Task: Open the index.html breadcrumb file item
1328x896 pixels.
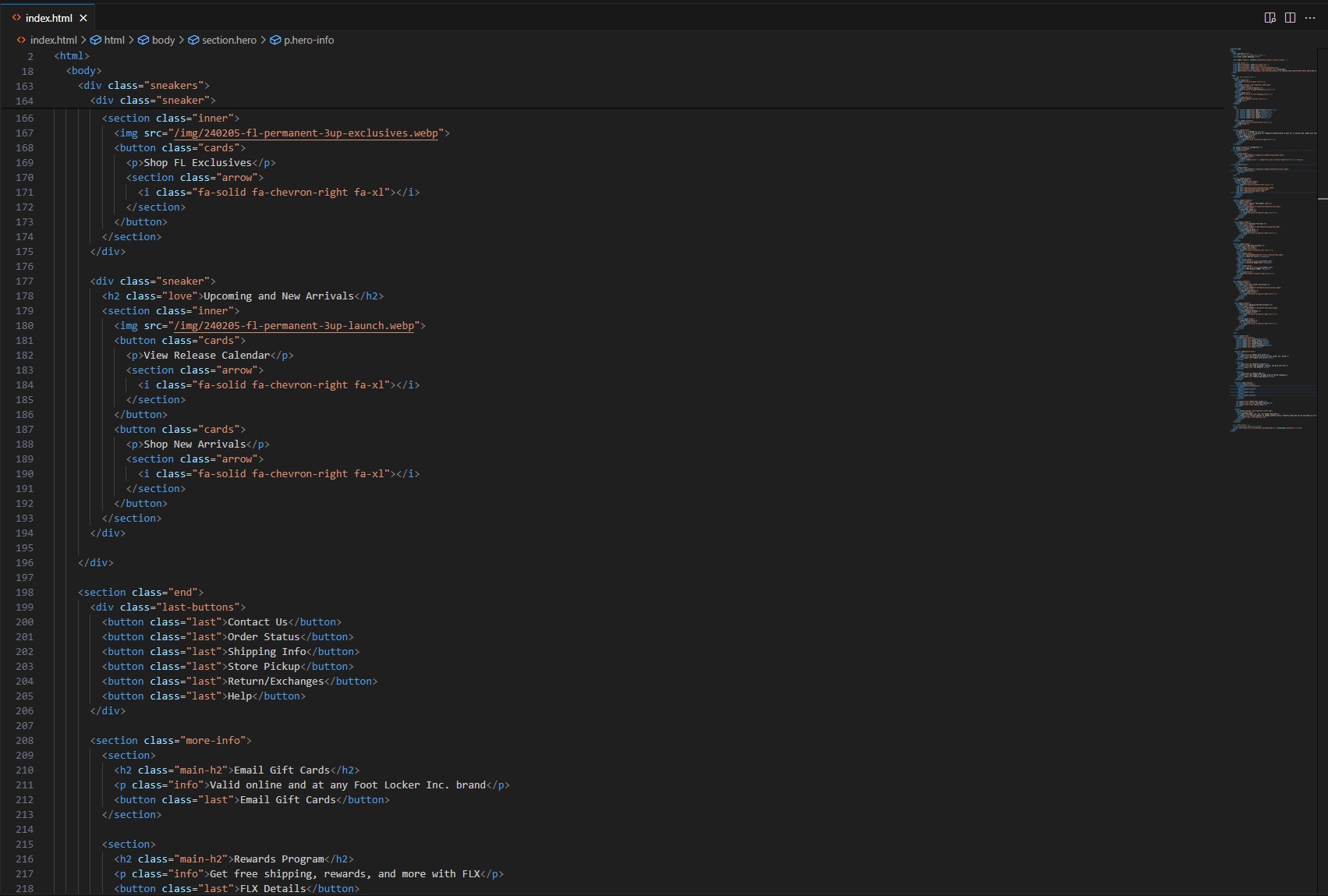Action: tap(53, 41)
